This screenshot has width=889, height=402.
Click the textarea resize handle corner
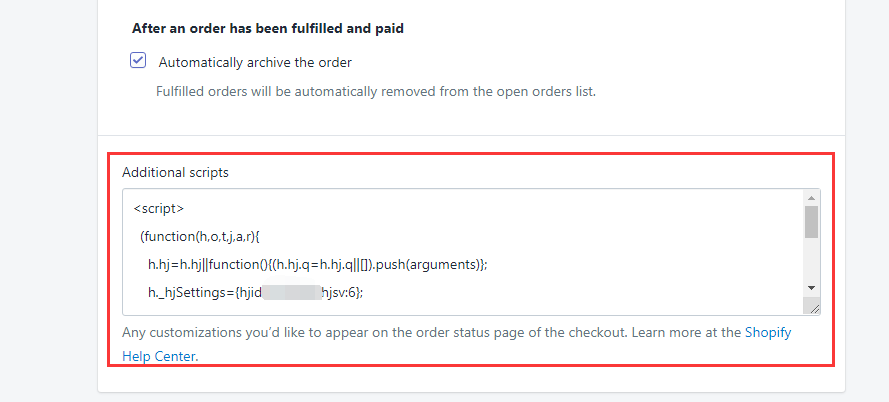pyautogui.click(x=814, y=309)
